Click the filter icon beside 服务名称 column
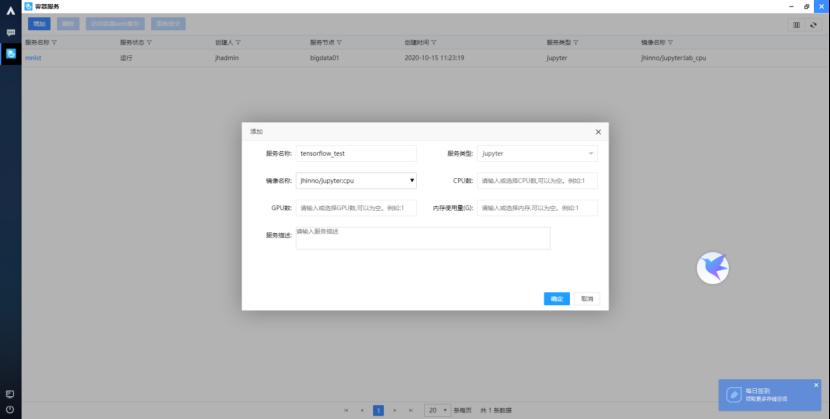 coord(54,43)
